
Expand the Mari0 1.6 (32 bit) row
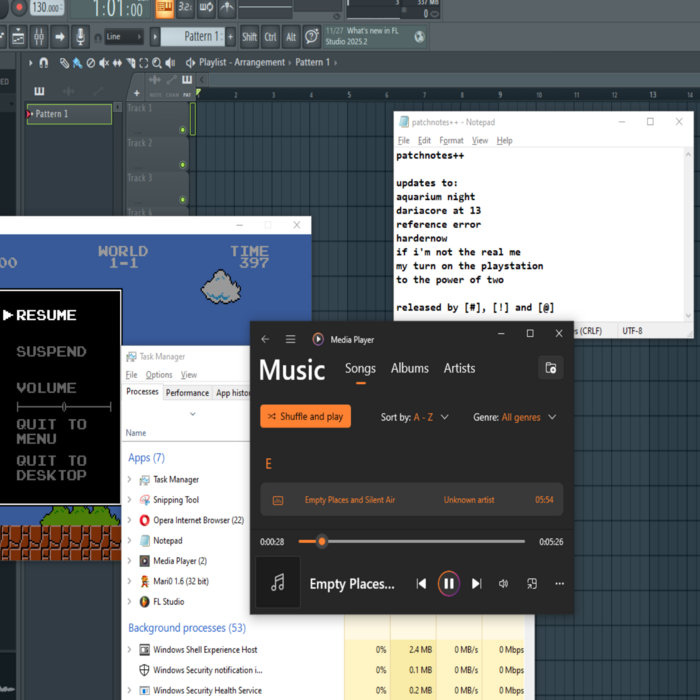point(129,581)
